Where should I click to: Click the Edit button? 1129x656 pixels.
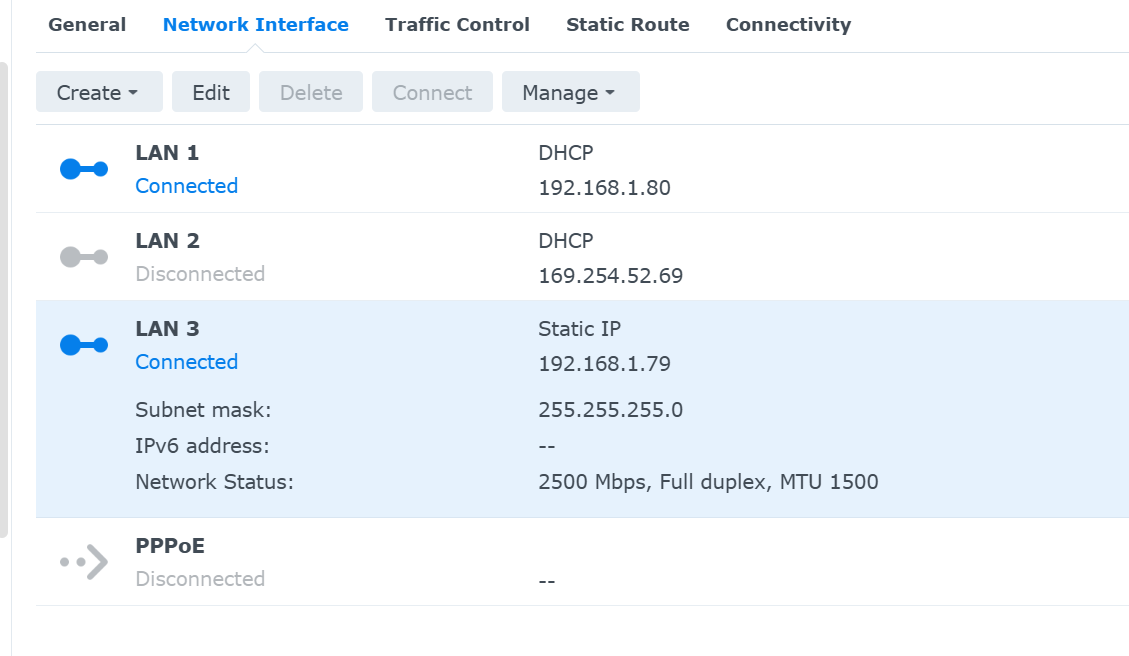(x=211, y=93)
